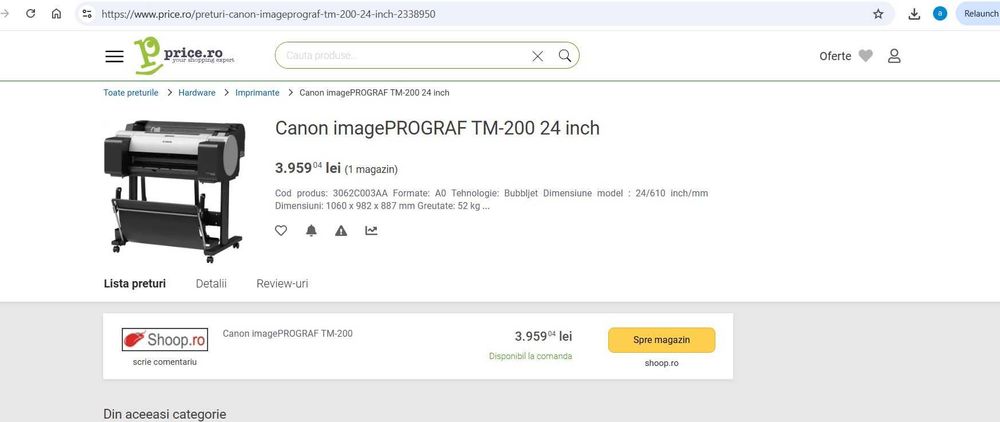
Task: Open user account icon in header
Action: click(894, 56)
